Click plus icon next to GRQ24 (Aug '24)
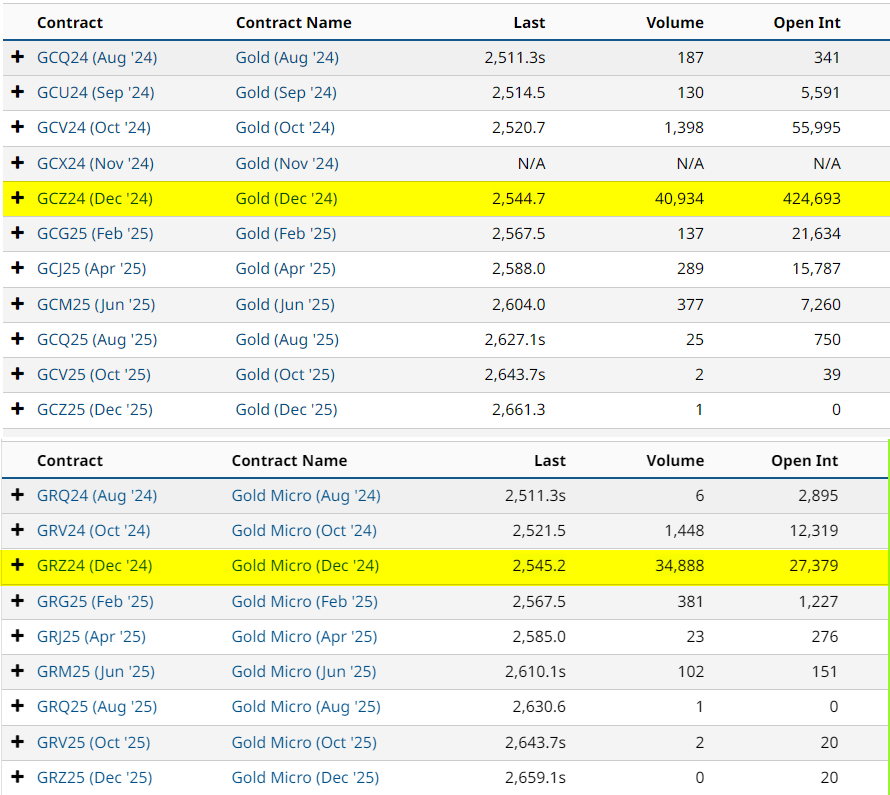Image resolution: width=890 pixels, height=795 pixels. coord(17,495)
